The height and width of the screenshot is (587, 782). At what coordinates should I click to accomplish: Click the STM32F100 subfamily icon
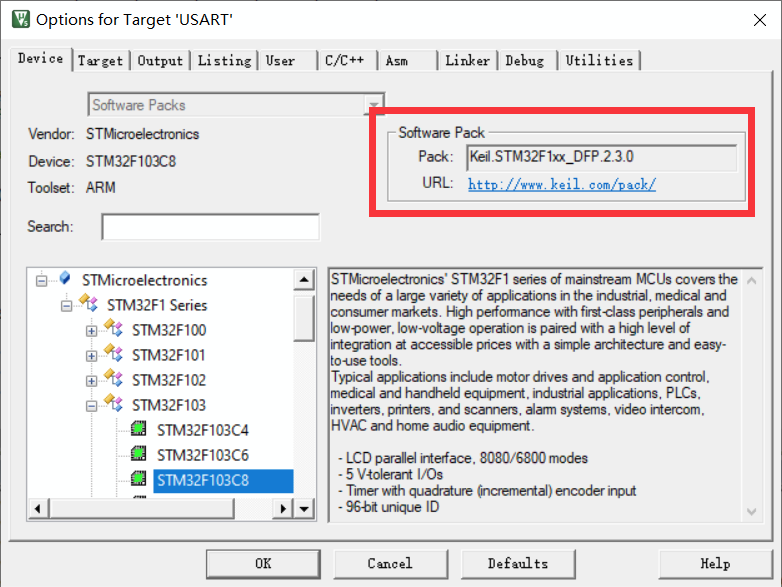[113, 328]
